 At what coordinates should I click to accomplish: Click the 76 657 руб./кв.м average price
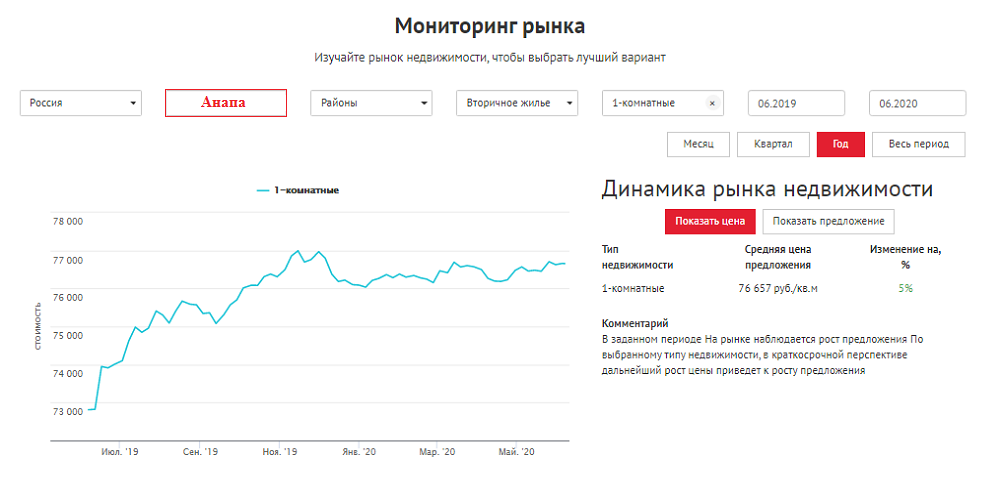point(777,288)
